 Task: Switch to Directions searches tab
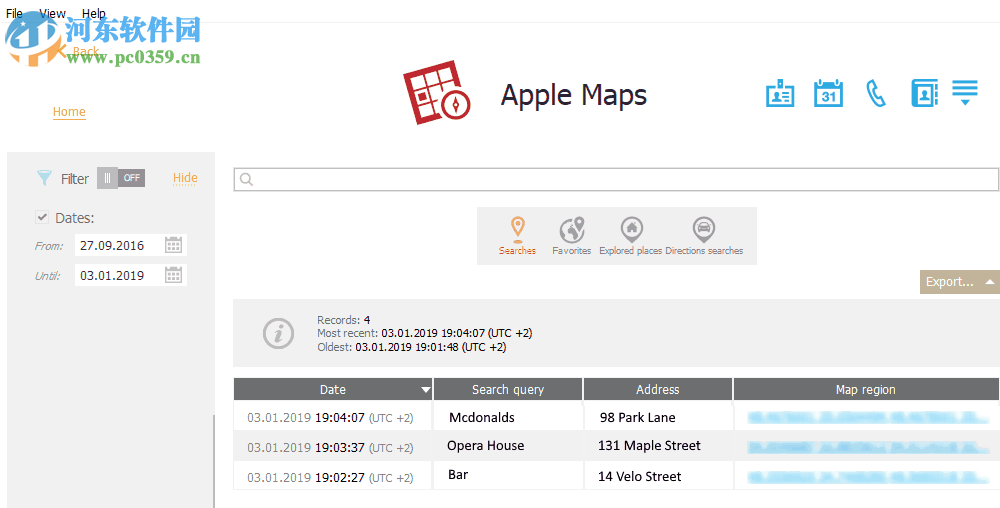[x=704, y=236]
